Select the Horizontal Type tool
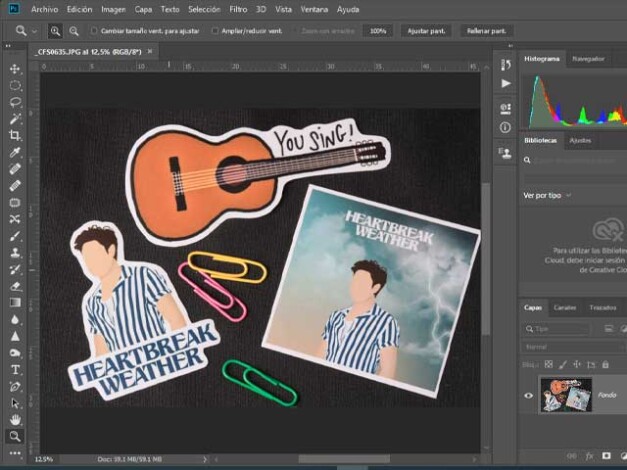Viewport: 627px width, 470px height. (x=15, y=370)
